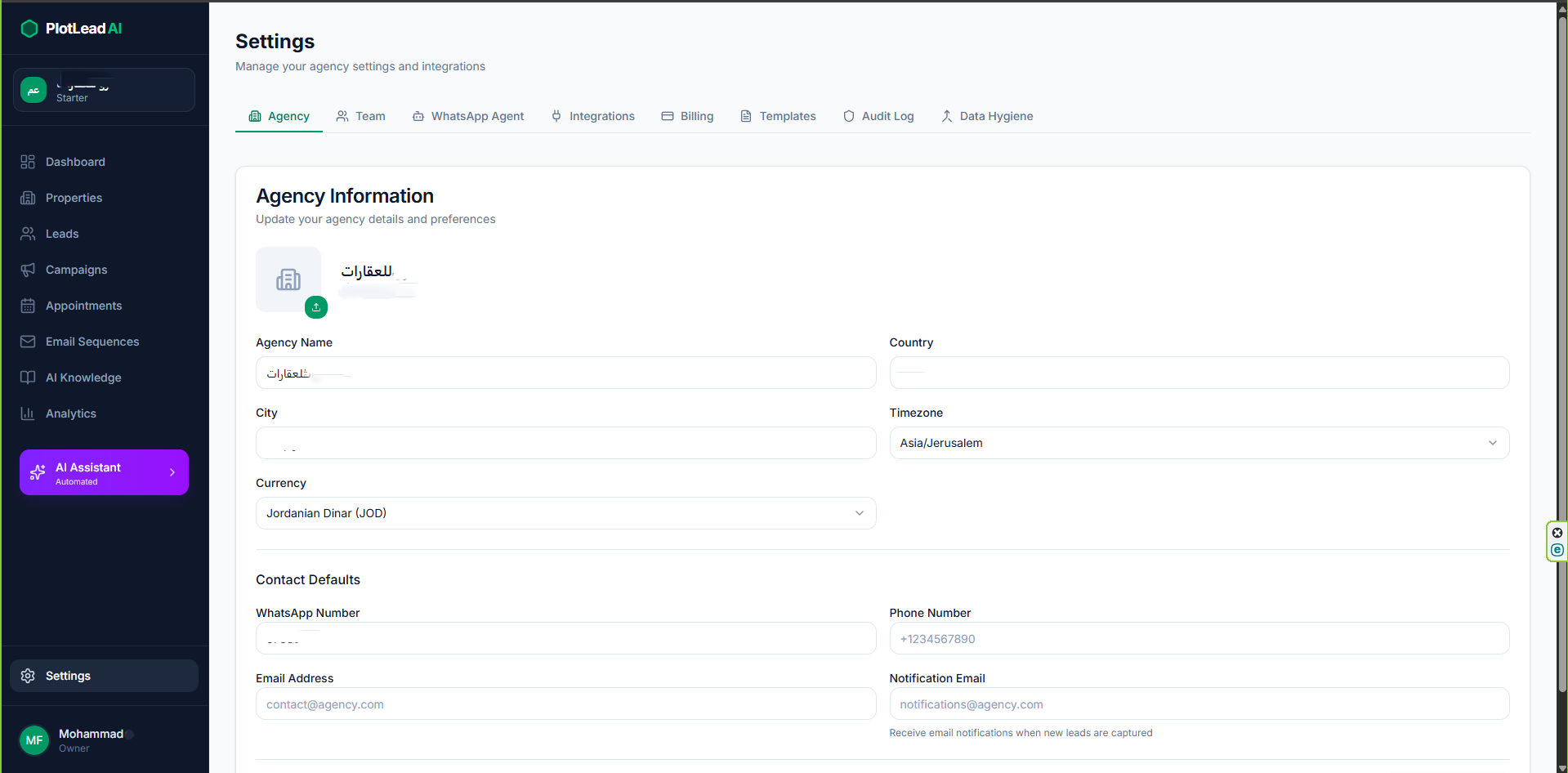This screenshot has height=773, width=1568.
Task: Click the WhatsApp Number input field
Action: tap(565, 638)
